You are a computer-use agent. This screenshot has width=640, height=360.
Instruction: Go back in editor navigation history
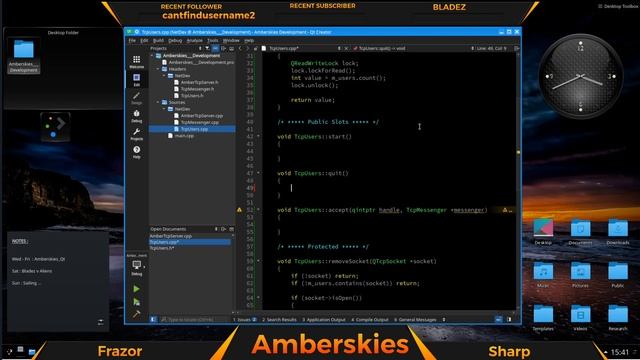(x=240, y=48)
